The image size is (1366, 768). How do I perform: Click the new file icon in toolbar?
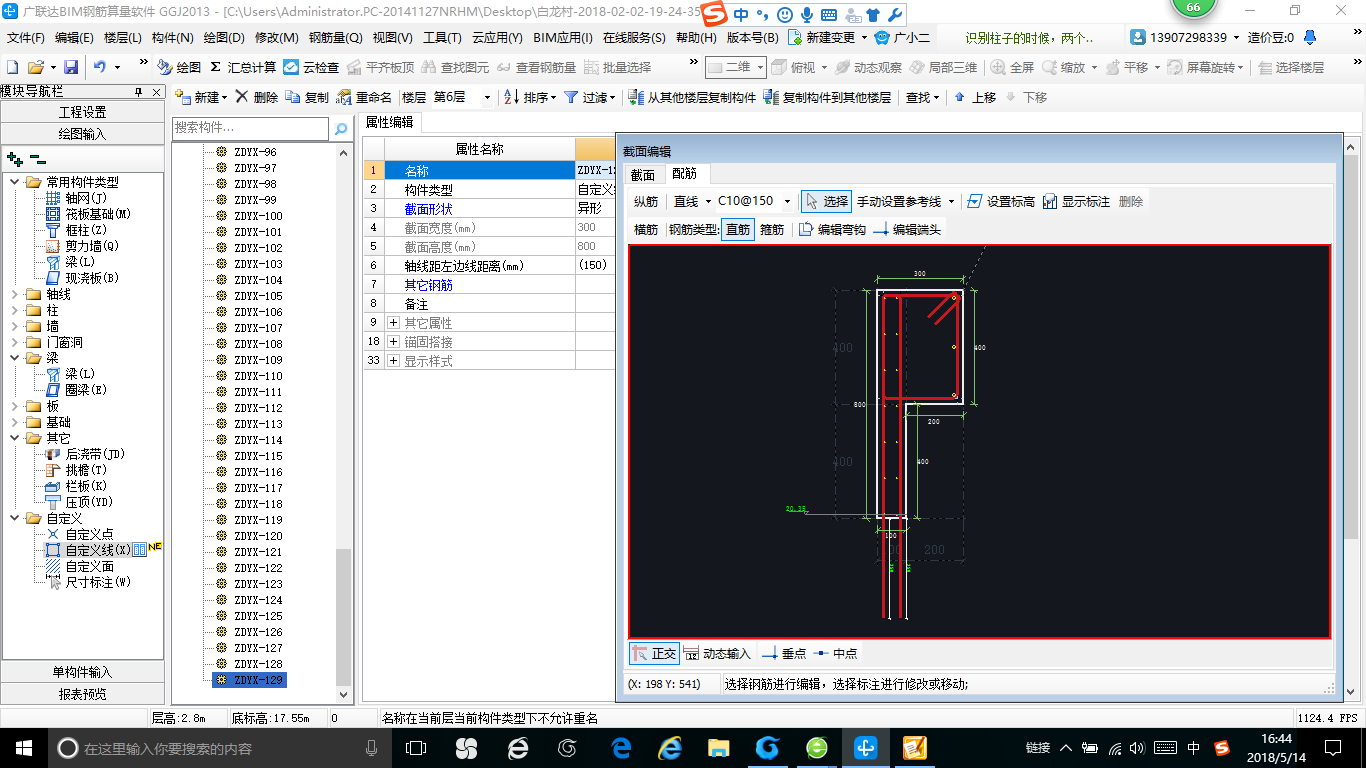tap(13, 67)
